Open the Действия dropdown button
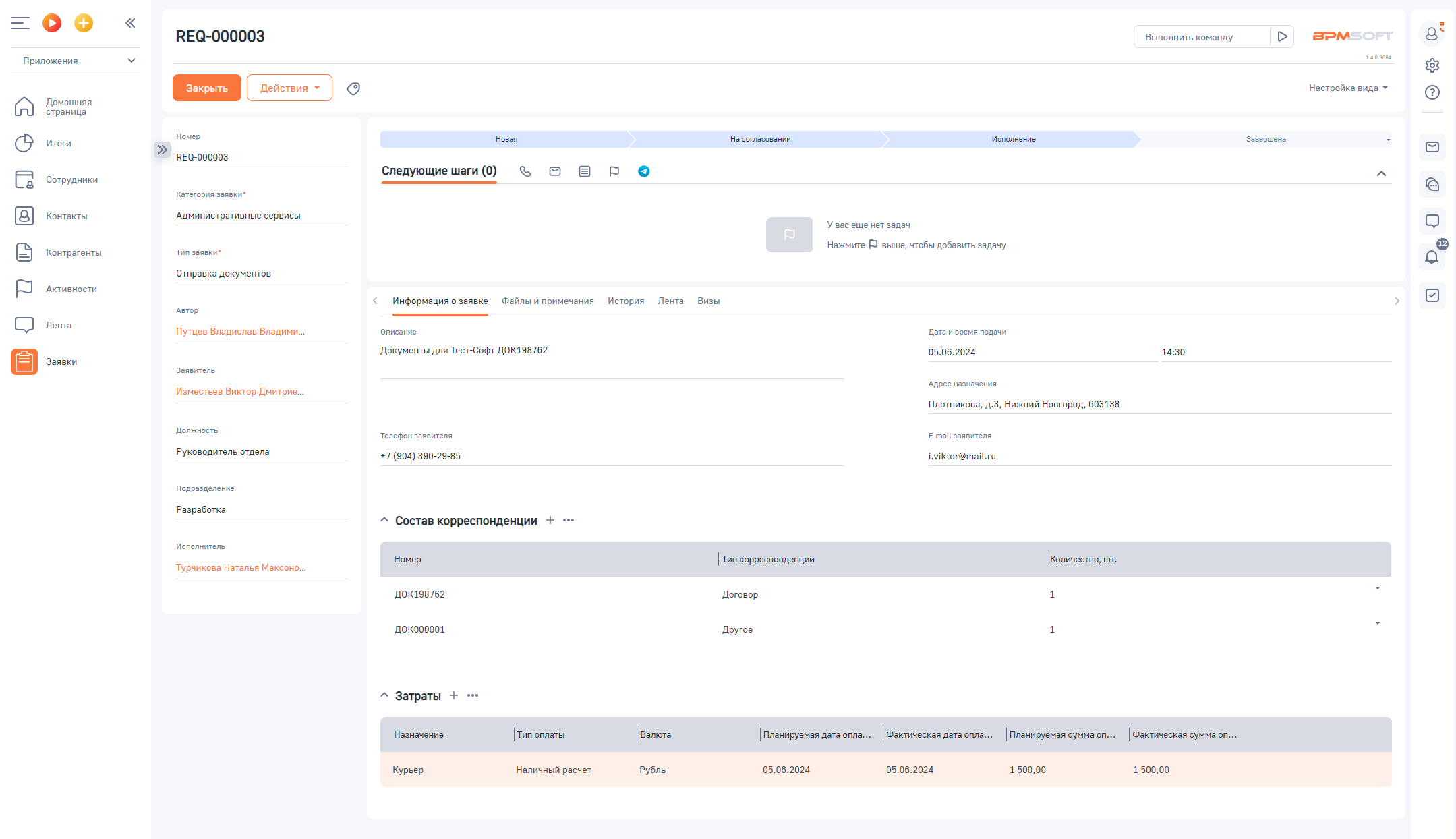Image resolution: width=1456 pixels, height=839 pixels. [x=289, y=88]
